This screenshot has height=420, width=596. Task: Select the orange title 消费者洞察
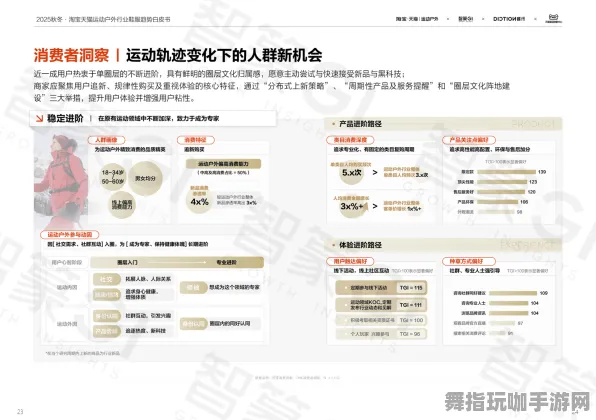coord(71,55)
